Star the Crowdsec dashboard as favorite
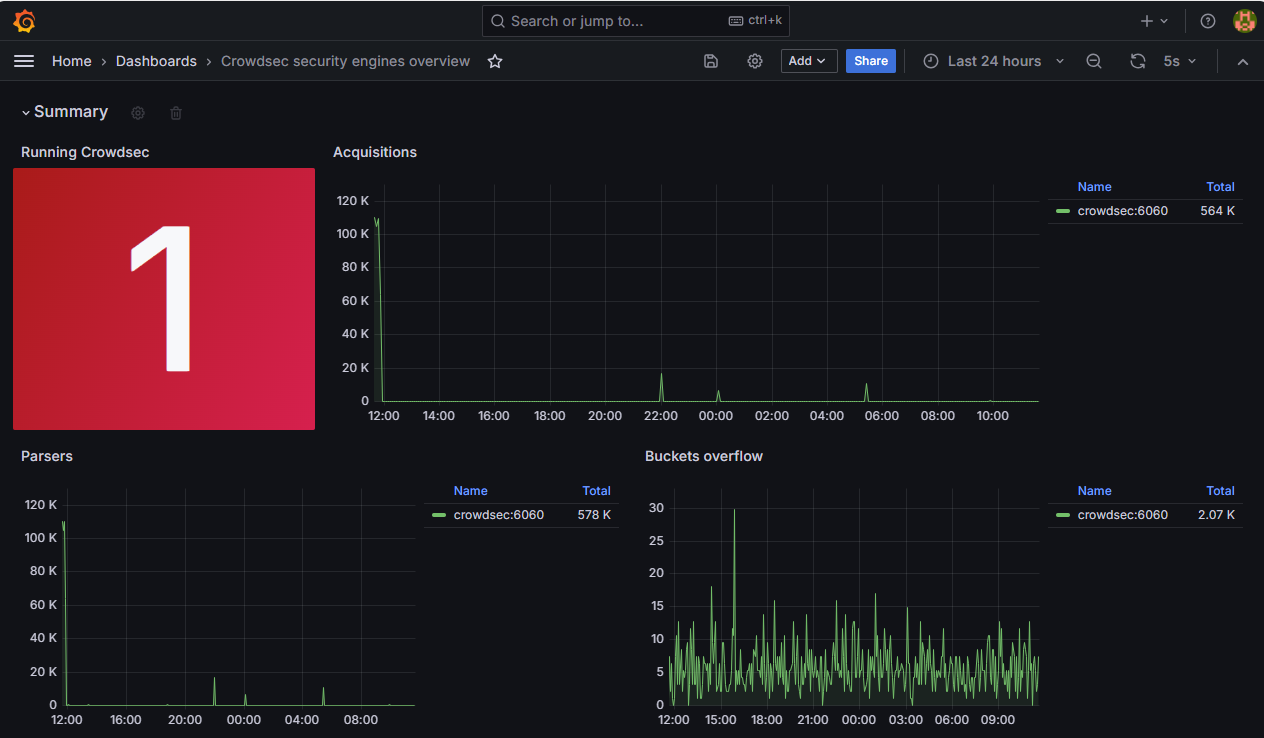 point(494,61)
